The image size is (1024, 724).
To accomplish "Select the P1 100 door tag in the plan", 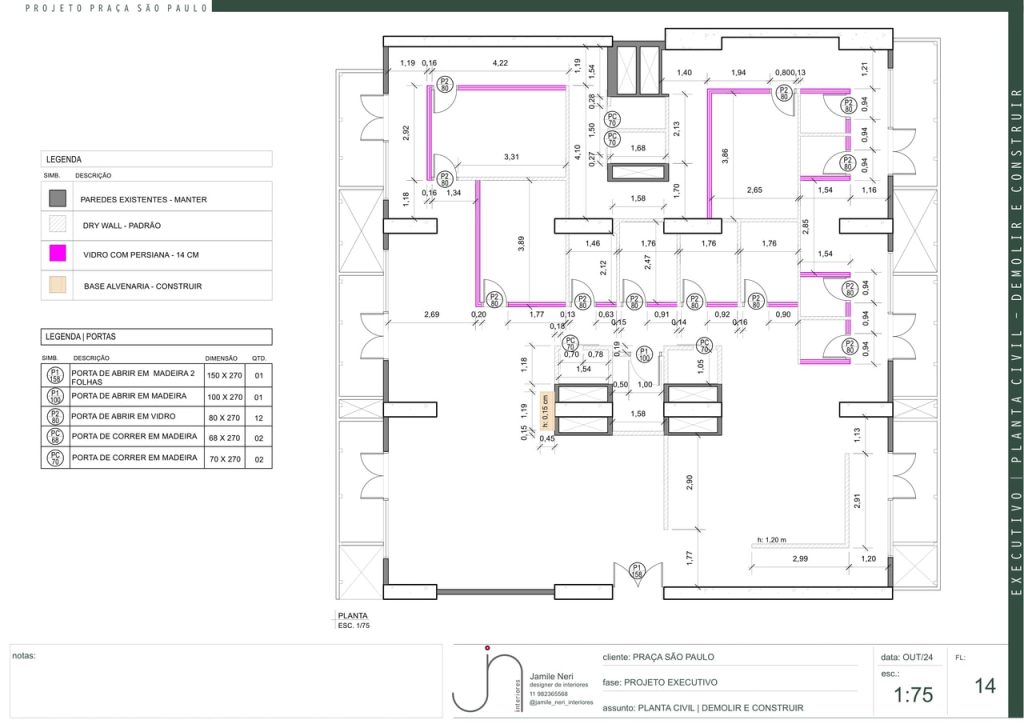I will tap(645, 355).
